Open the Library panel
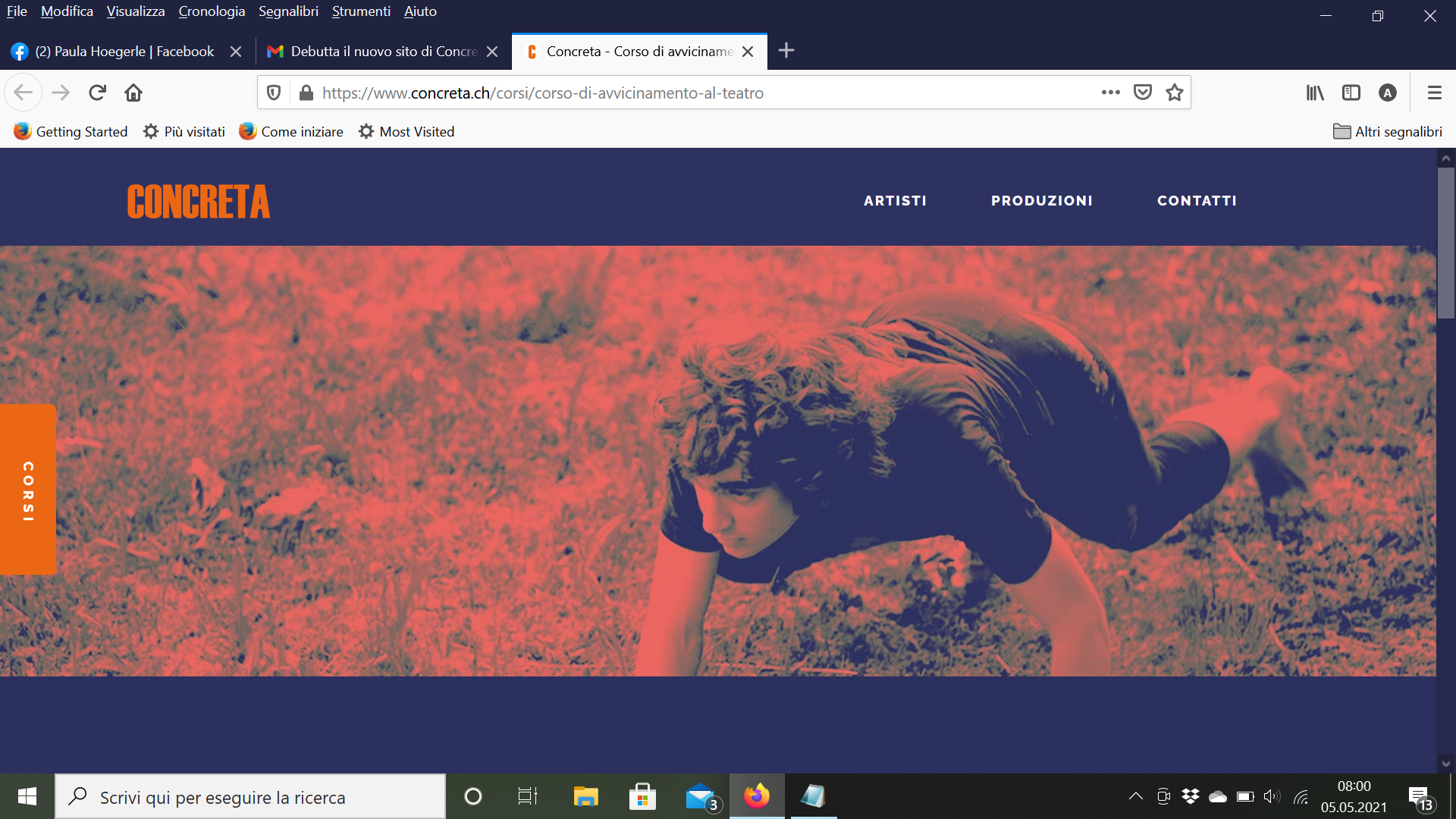 pos(1315,93)
